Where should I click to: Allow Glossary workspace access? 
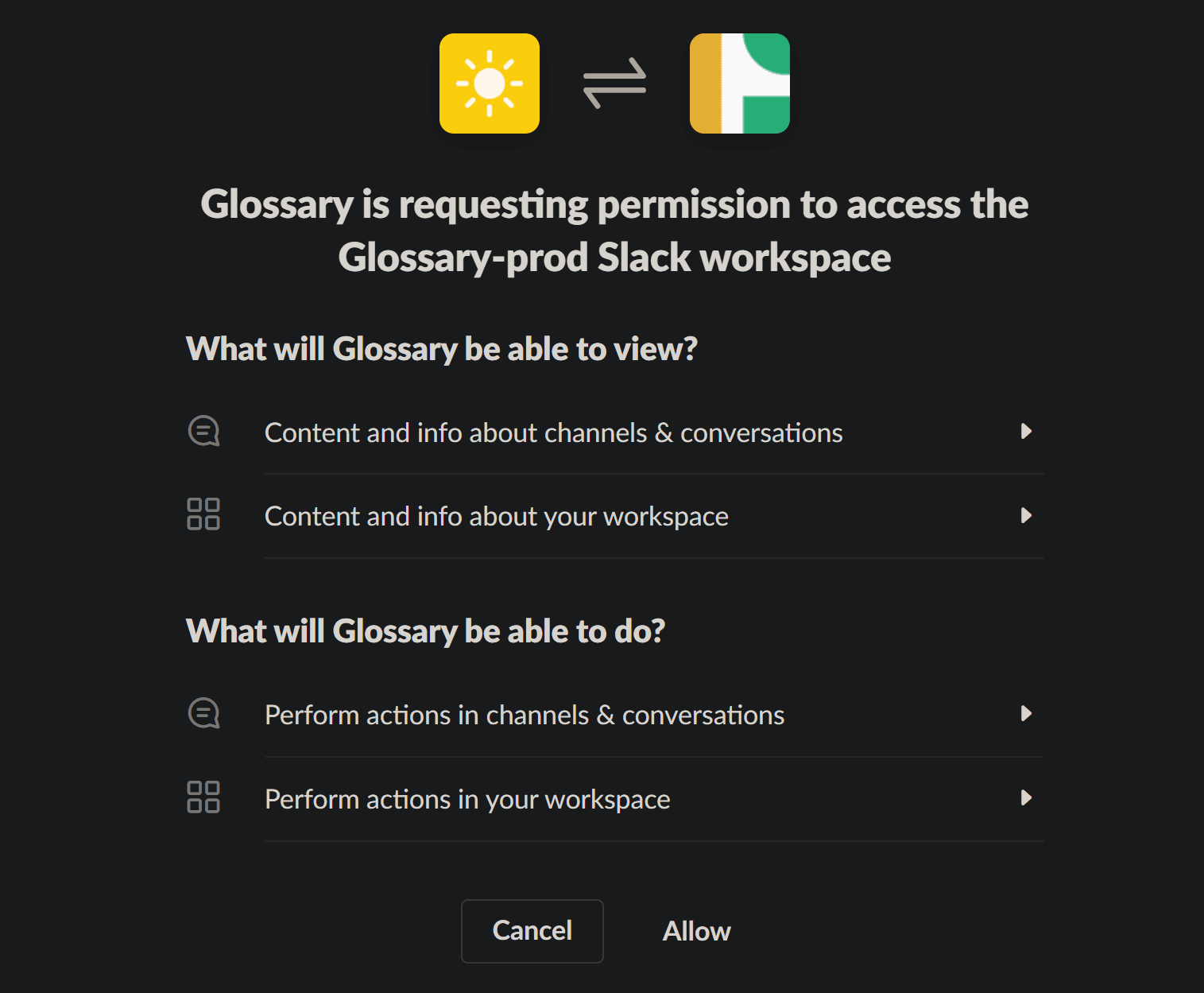695,931
